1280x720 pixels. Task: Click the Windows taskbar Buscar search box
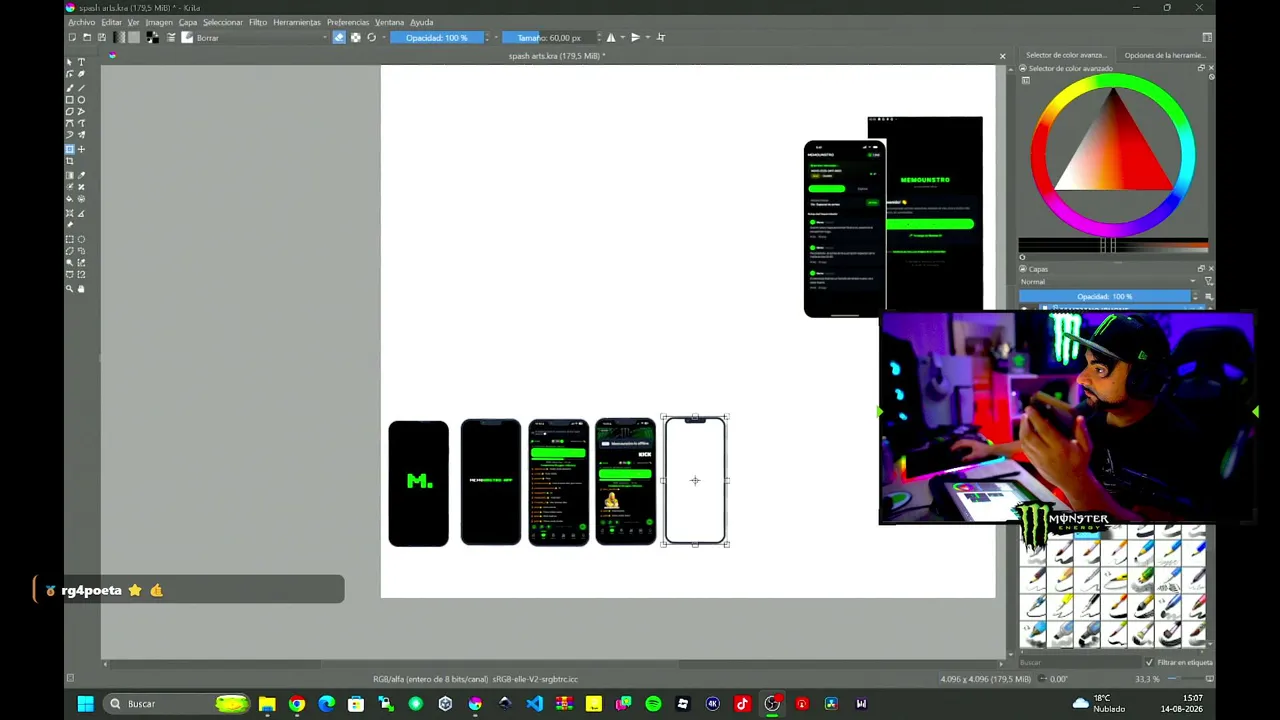click(x=177, y=704)
